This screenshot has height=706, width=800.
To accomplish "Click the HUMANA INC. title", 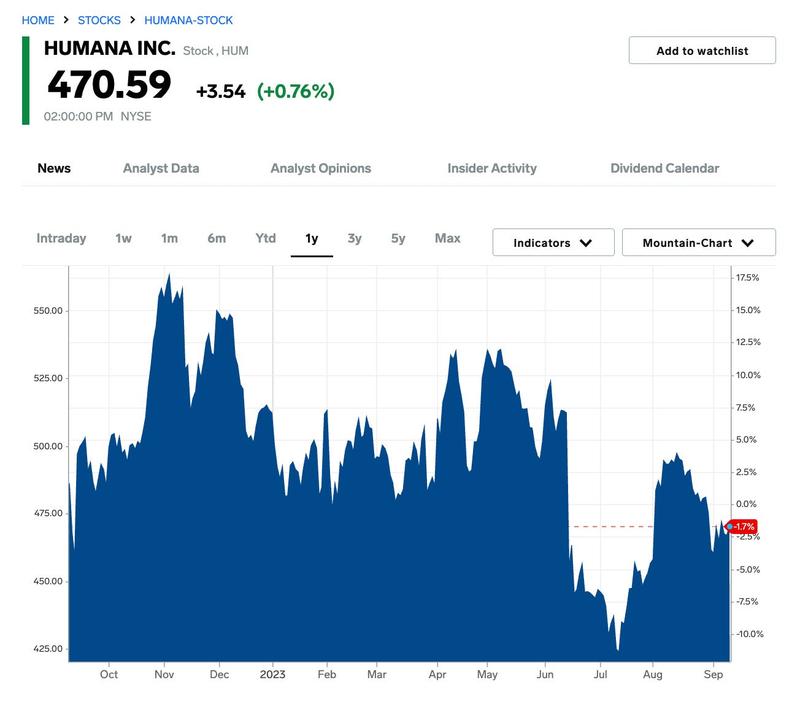I will coord(110,48).
